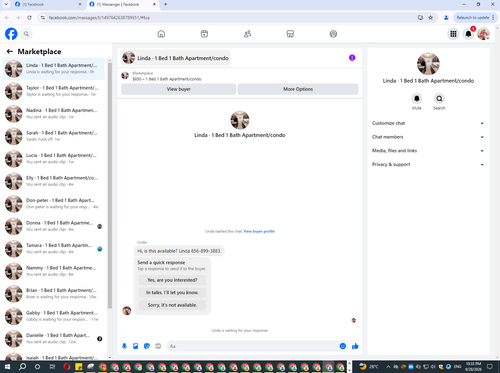Open Donna's conversation in the list

click(x=53, y=226)
